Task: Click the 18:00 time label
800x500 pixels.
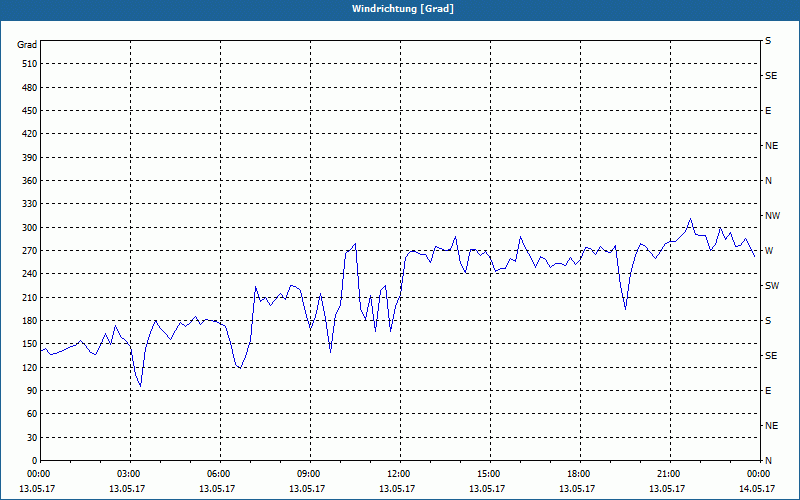Action: tap(580, 474)
